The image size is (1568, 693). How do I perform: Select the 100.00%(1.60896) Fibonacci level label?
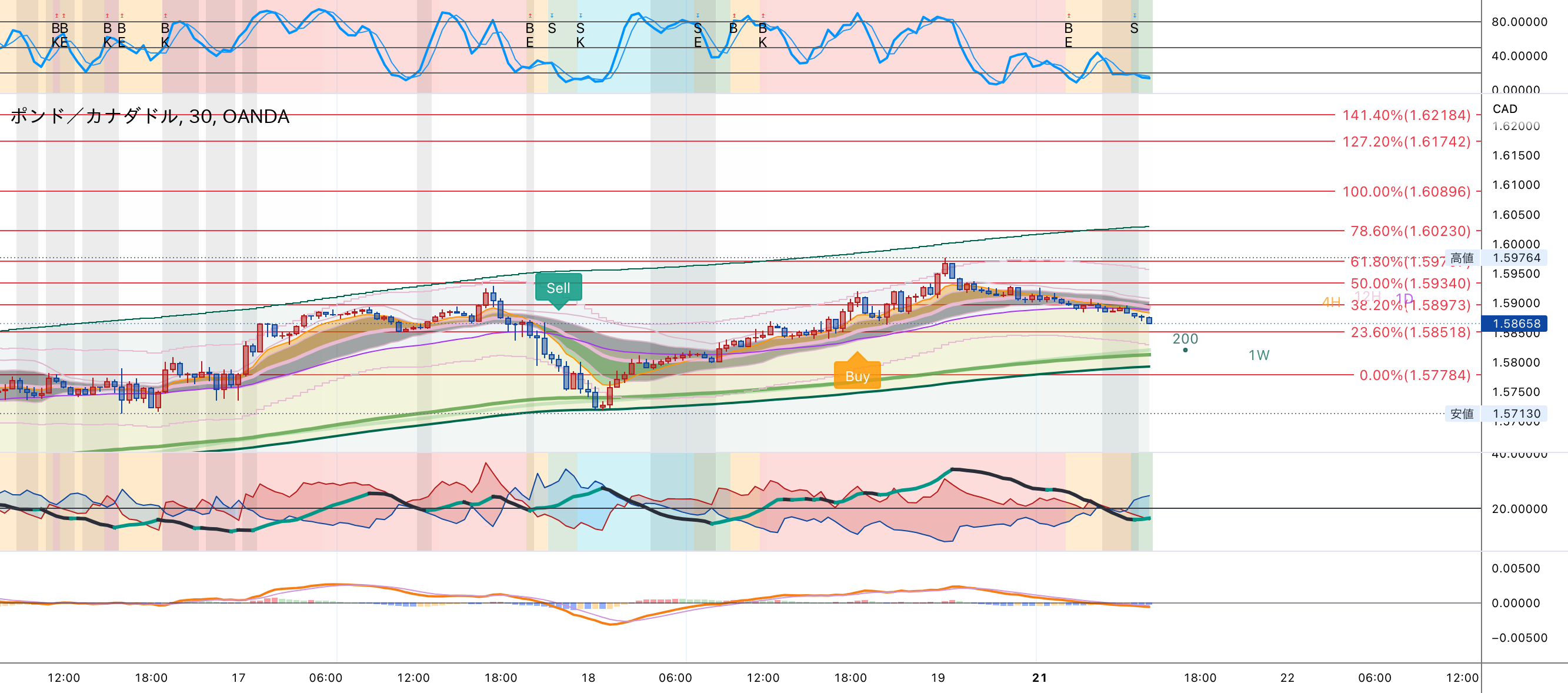[1406, 192]
